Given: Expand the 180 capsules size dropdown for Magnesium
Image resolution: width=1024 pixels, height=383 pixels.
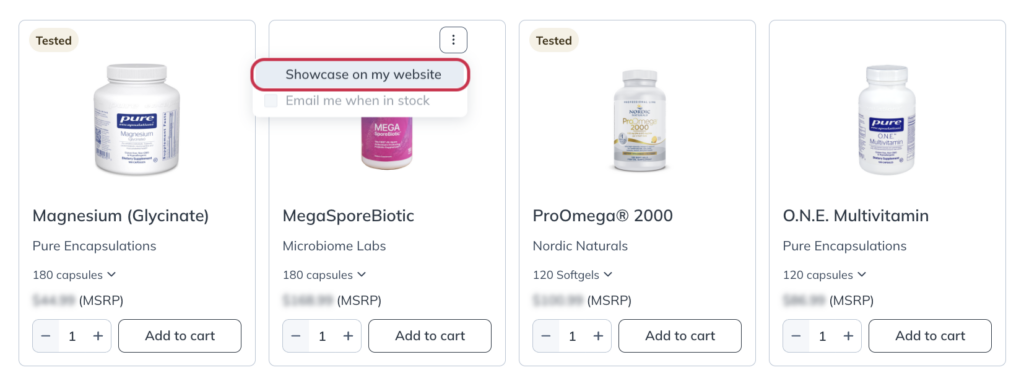Looking at the screenshot, I should [74, 275].
